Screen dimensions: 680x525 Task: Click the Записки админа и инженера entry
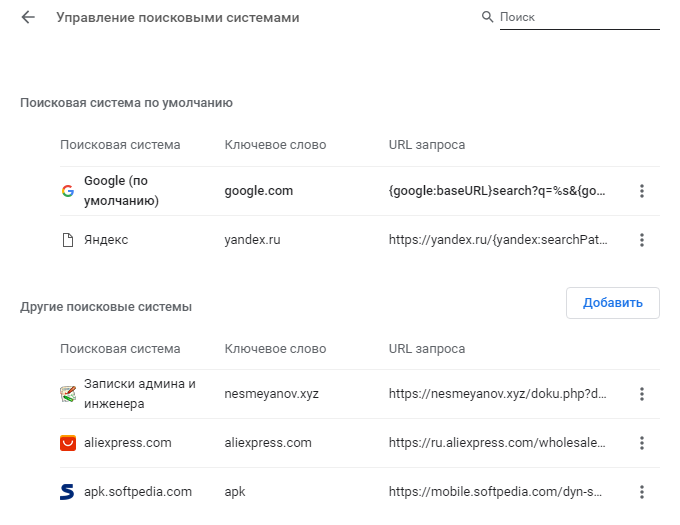[139, 394]
